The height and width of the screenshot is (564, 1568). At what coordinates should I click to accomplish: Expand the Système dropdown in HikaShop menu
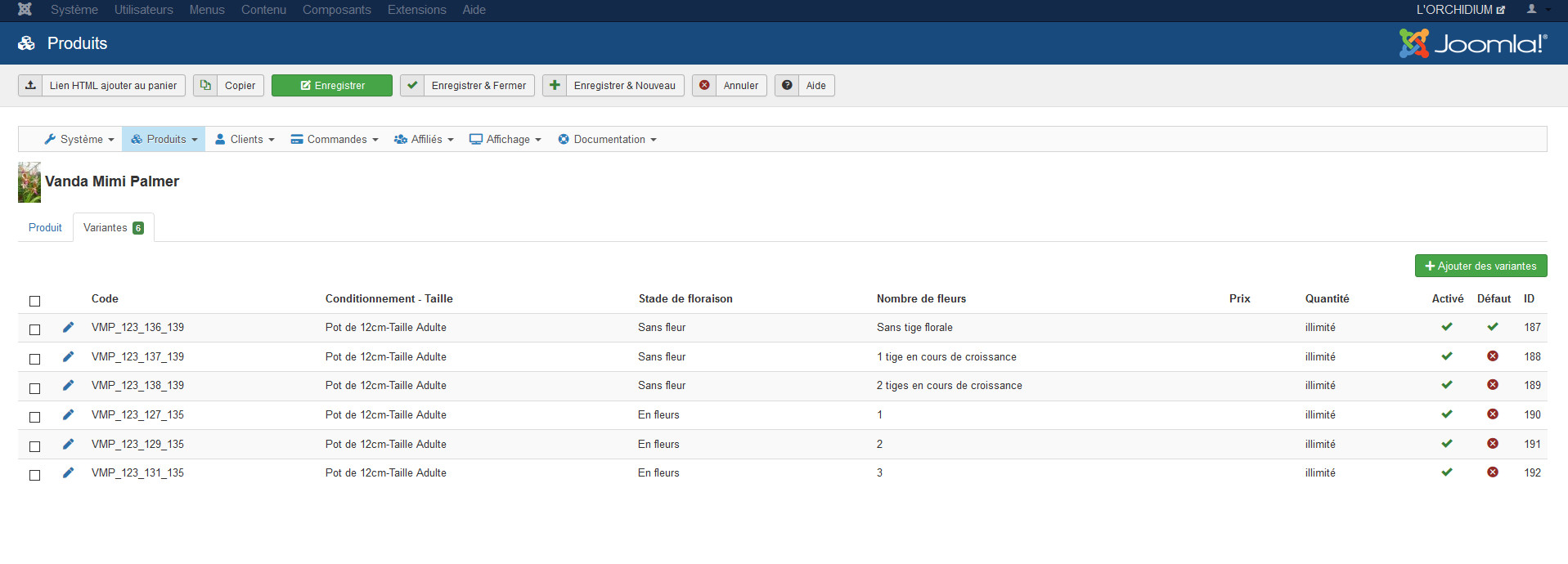[79, 139]
